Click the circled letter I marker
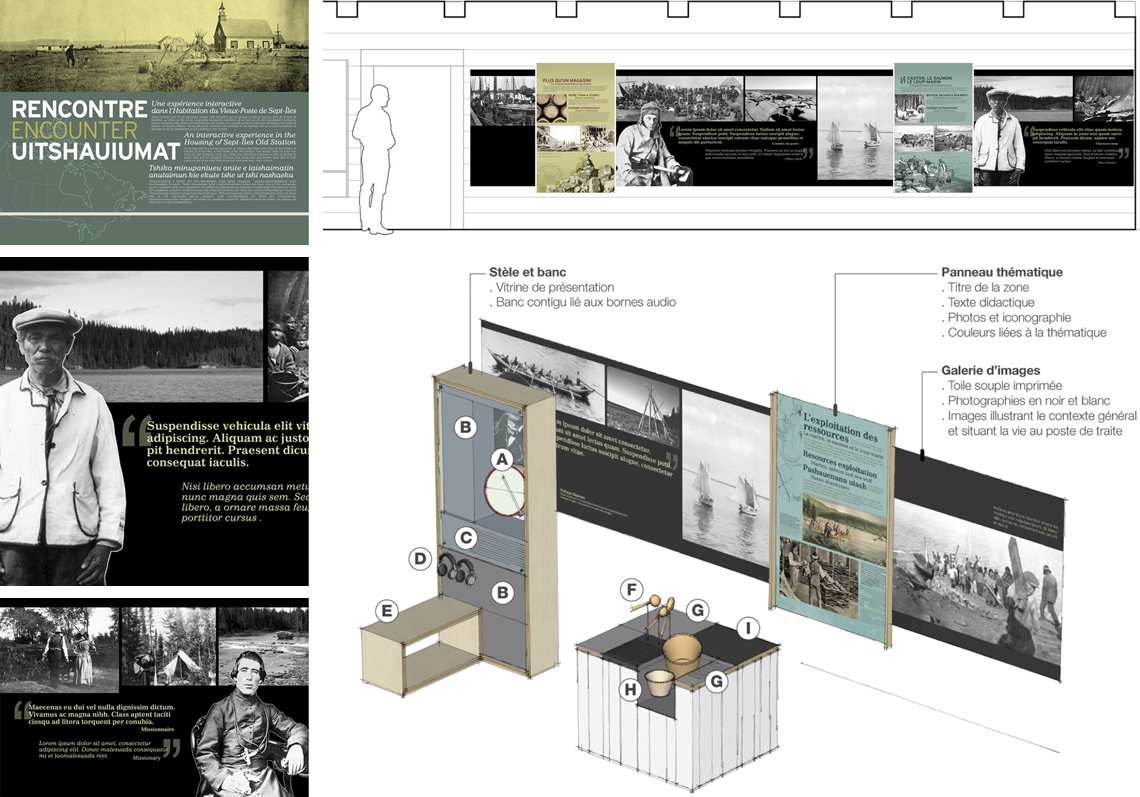The height and width of the screenshot is (797, 1140). click(x=747, y=628)
